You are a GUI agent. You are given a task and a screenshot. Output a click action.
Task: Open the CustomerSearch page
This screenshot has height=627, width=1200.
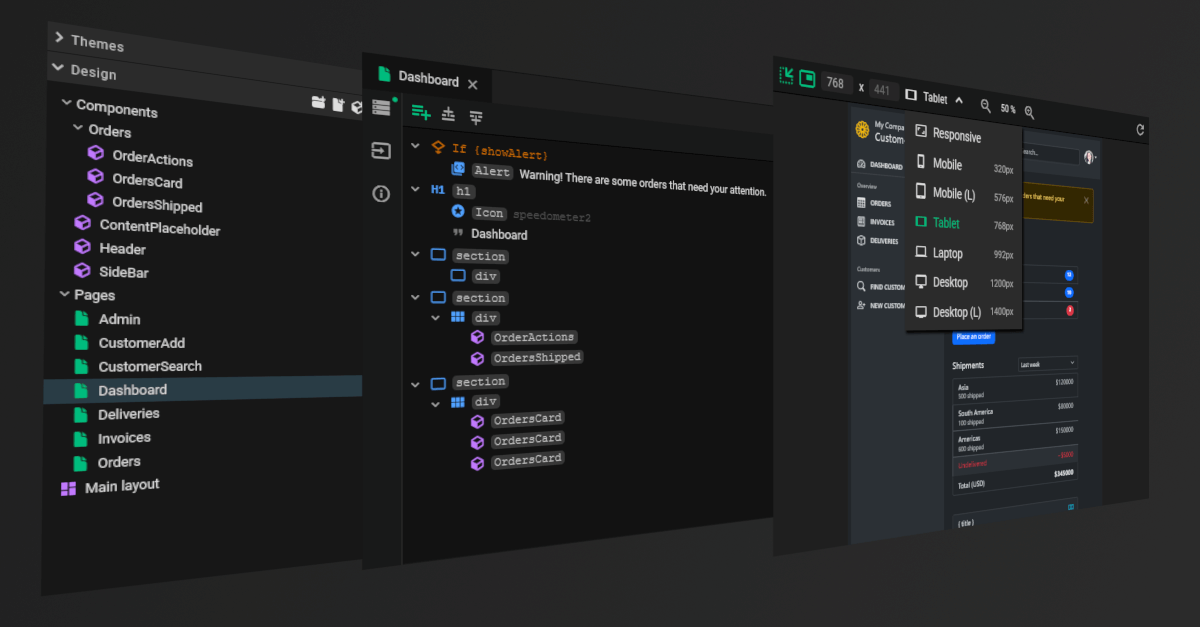pos(150,366)
